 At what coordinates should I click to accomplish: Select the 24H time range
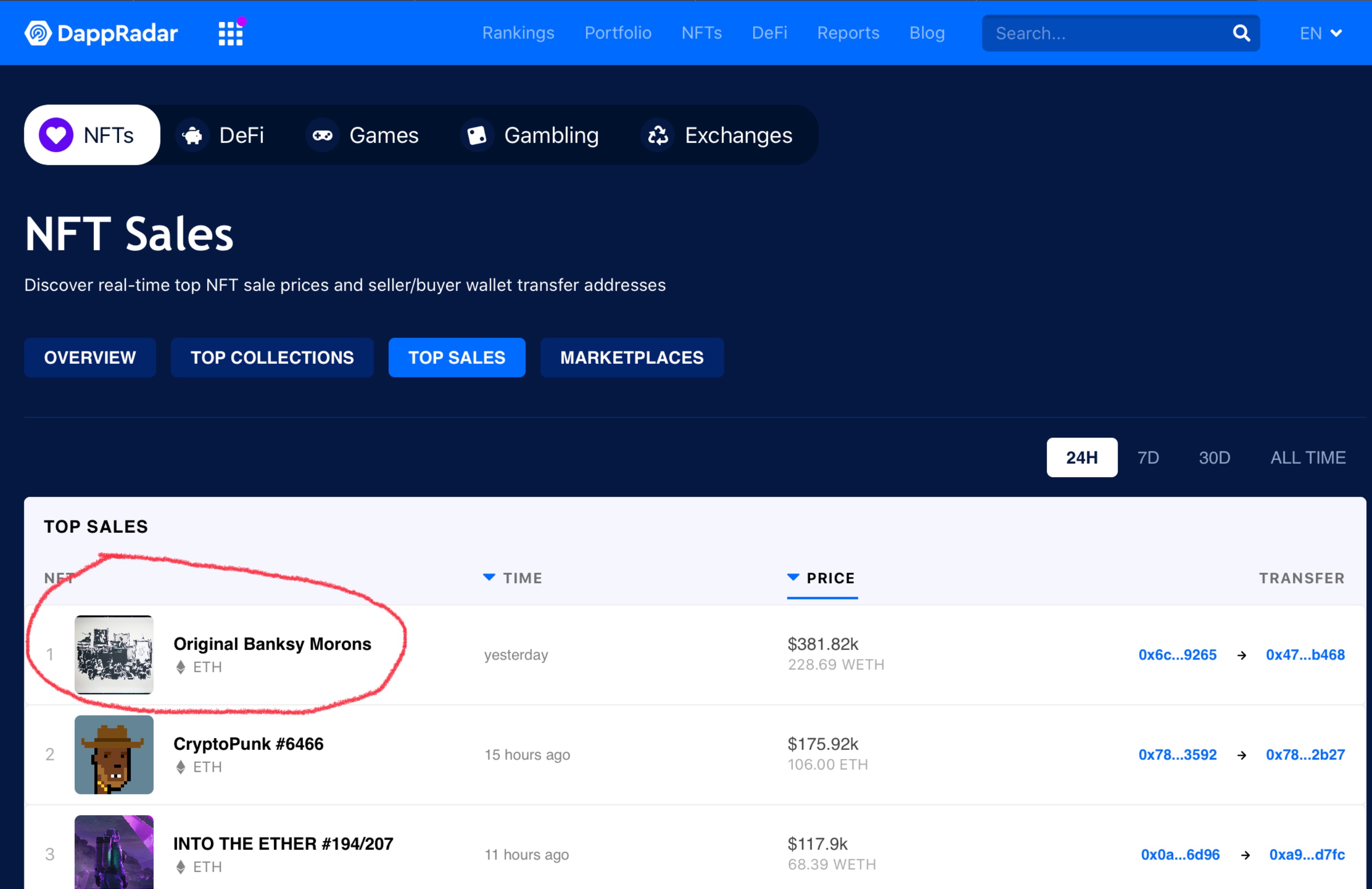coord(1082,458)
